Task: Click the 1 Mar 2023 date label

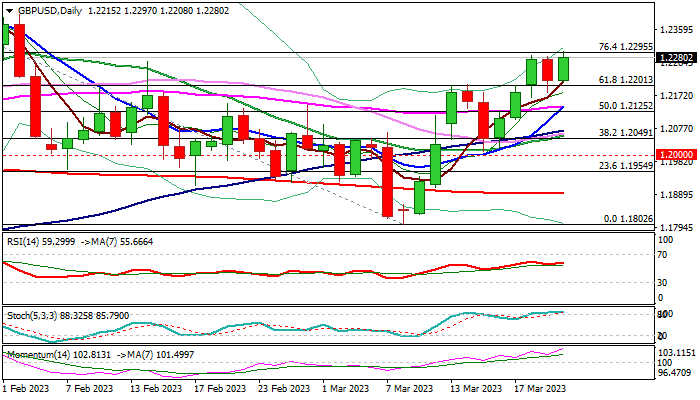Action: click(x=347, y=388)
